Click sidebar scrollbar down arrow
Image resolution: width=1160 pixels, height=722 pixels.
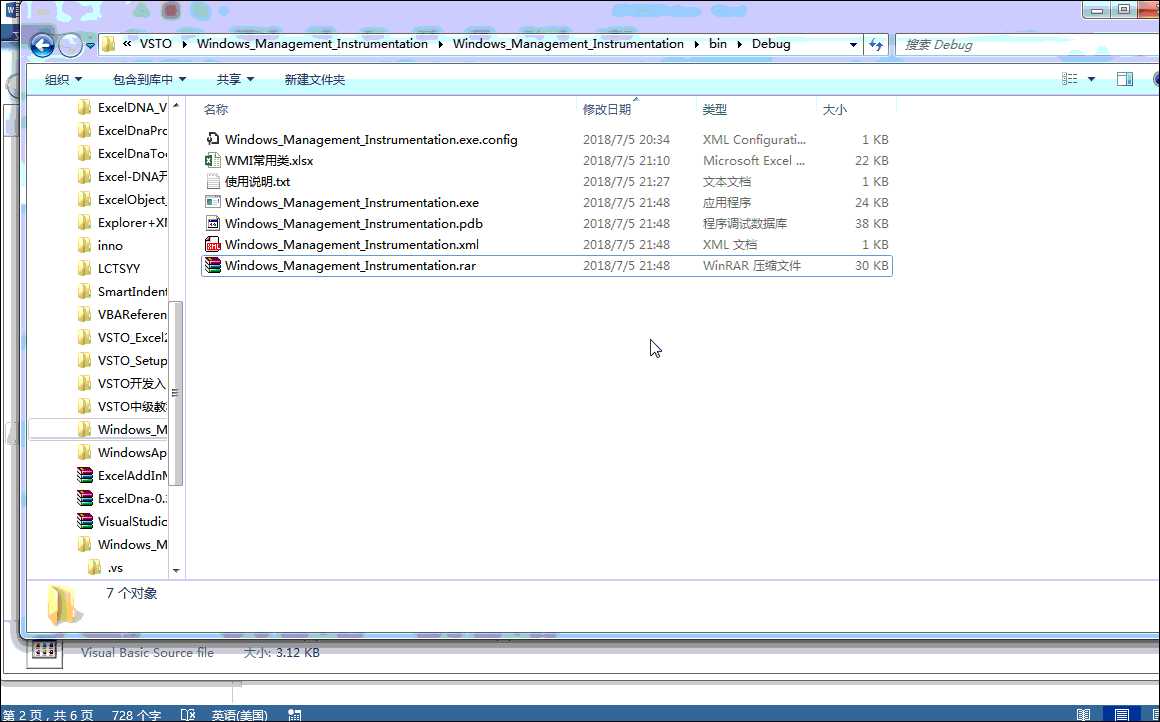point(176,570)
